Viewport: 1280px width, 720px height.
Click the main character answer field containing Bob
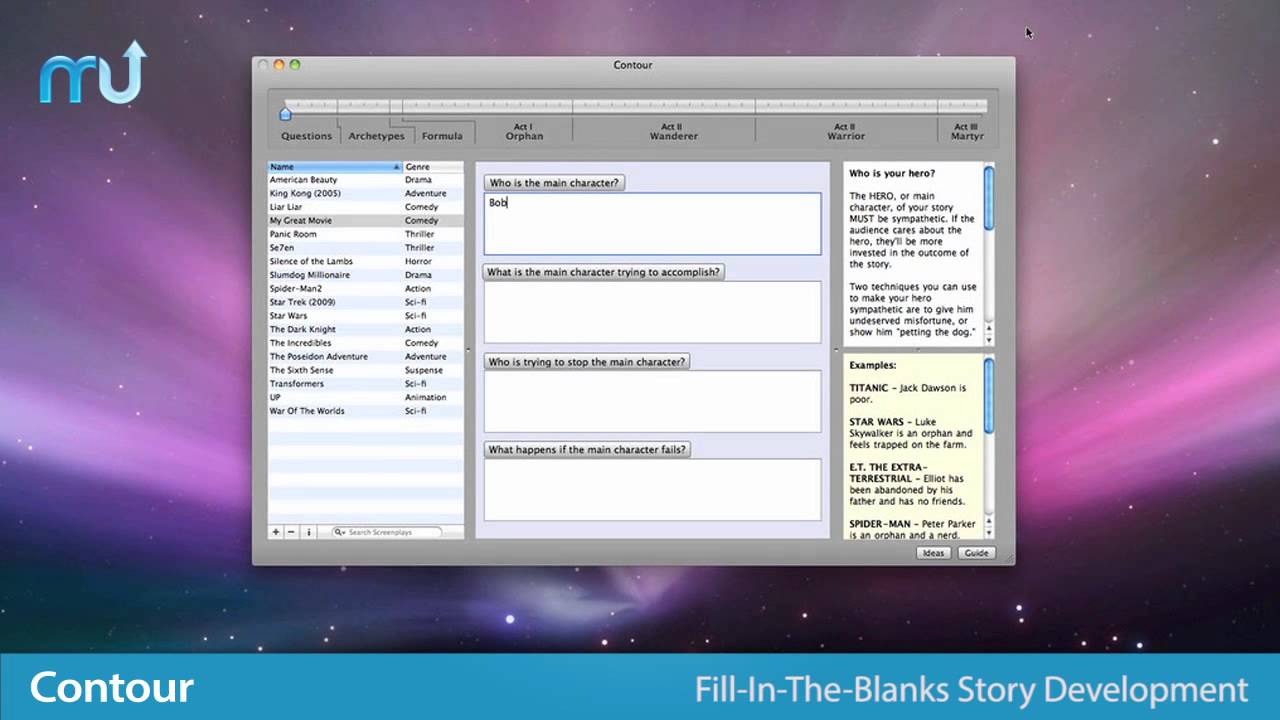(x=653, y=224)
